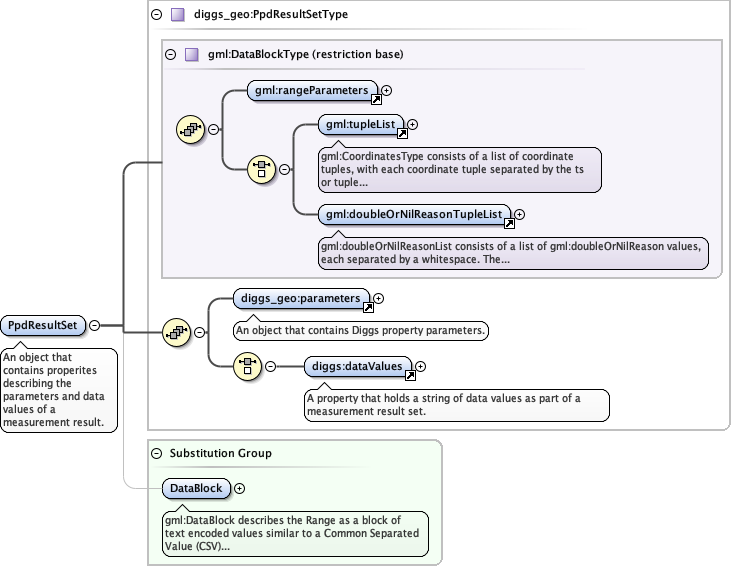Expand the DataBlock element
The image size is (732, 567).
click(239, 488)
